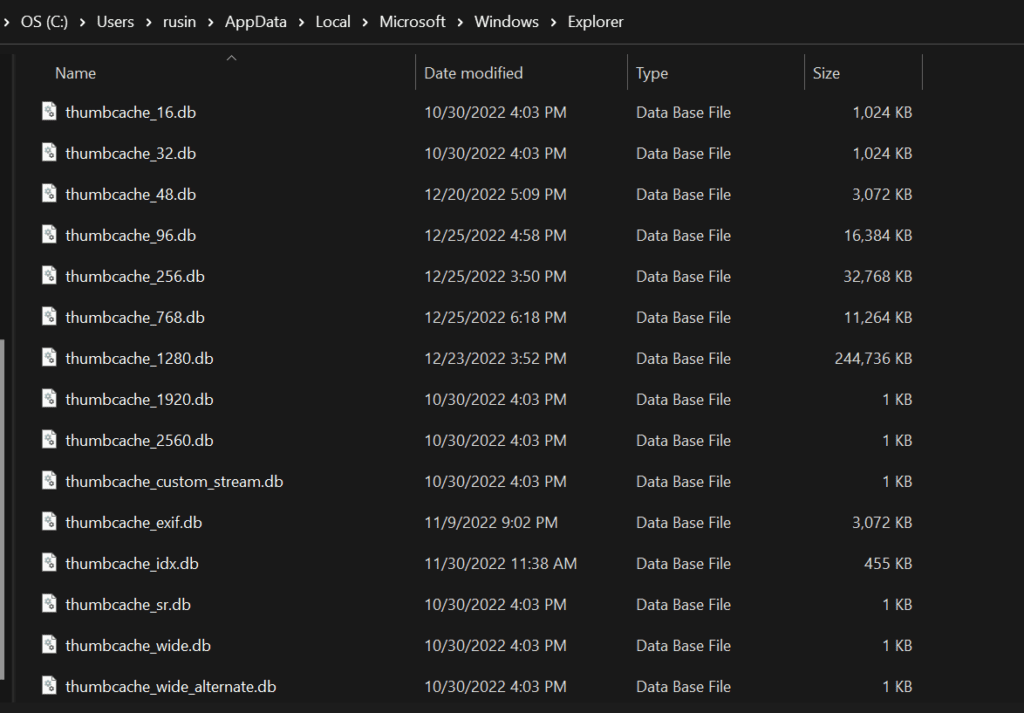Sort the list by Size column
Image resolution: width=1024 pixels, height=713 pixels.
[826, 73]
